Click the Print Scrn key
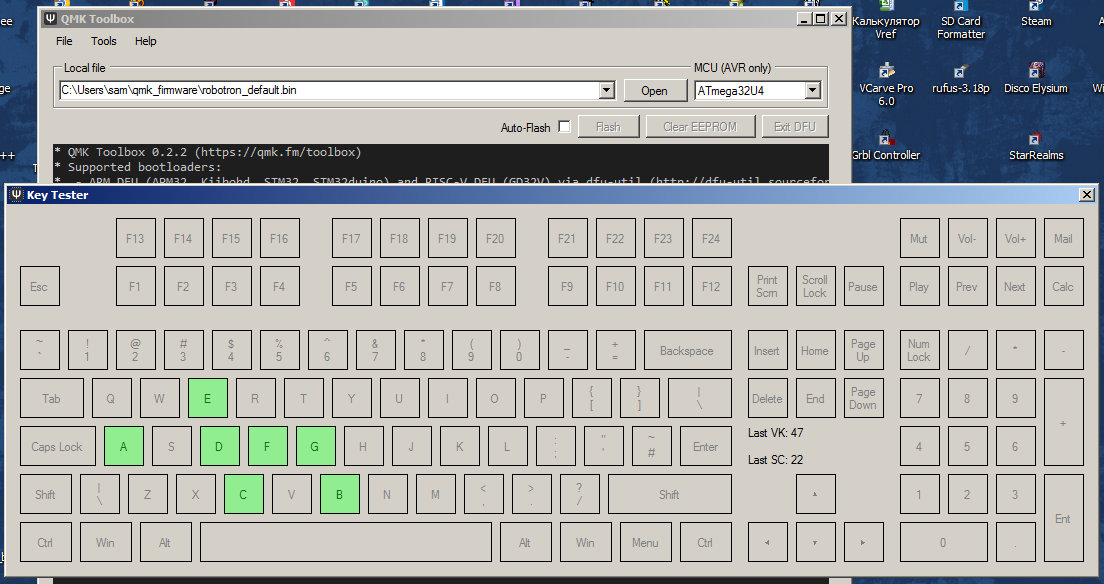 point(767,286)
